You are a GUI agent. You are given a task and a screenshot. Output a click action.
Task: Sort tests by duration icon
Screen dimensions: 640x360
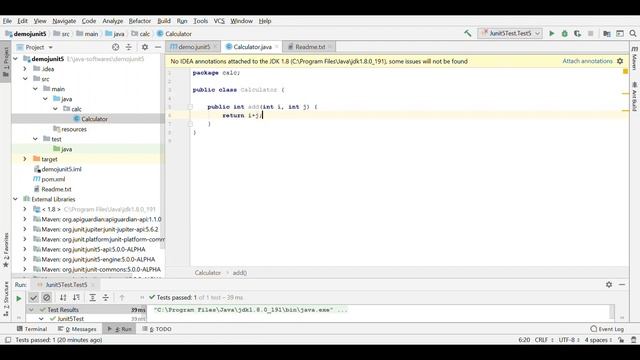click(x=76, y=298)
